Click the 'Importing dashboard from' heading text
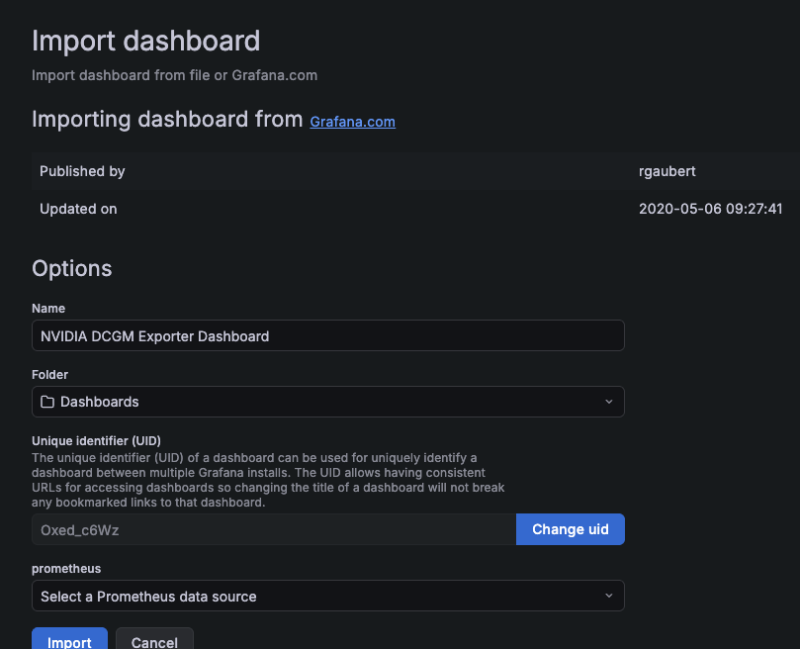Viewport: 800px width, 649px height. tap(167, 119)
